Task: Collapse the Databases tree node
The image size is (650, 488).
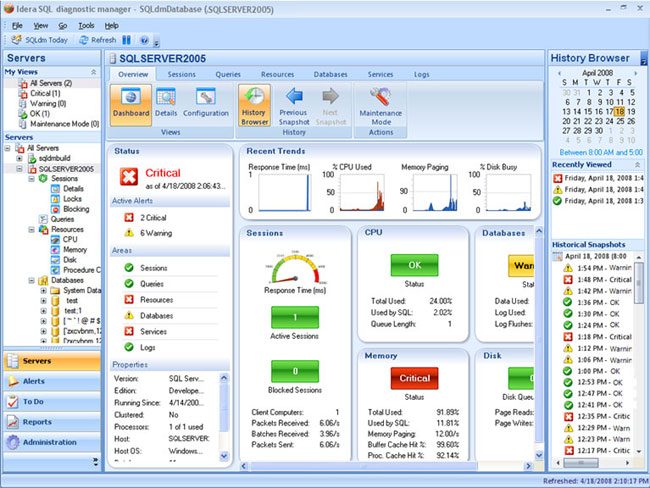Action: coord(32,280)
